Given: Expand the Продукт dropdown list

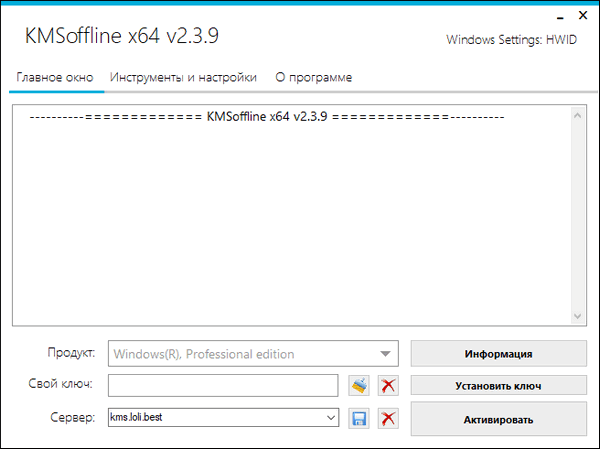Looking at the screenshot, I should (x=385, y=353).
